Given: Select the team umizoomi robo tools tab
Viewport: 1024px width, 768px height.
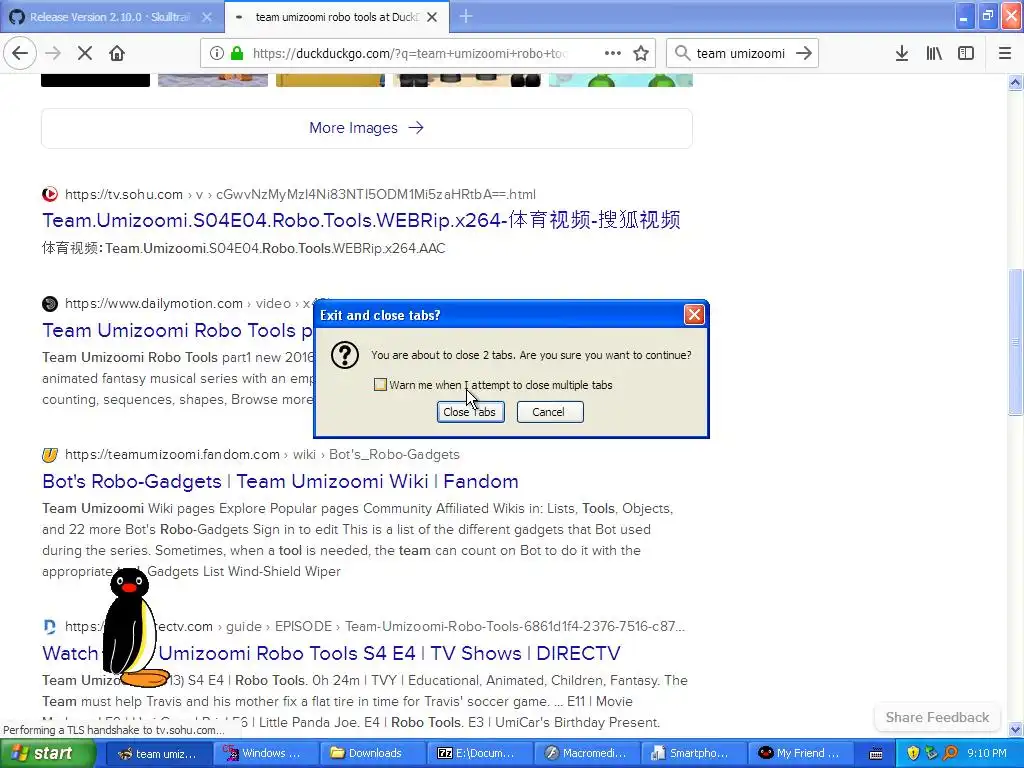Looking at the screenshot, I should click(336, 17).
